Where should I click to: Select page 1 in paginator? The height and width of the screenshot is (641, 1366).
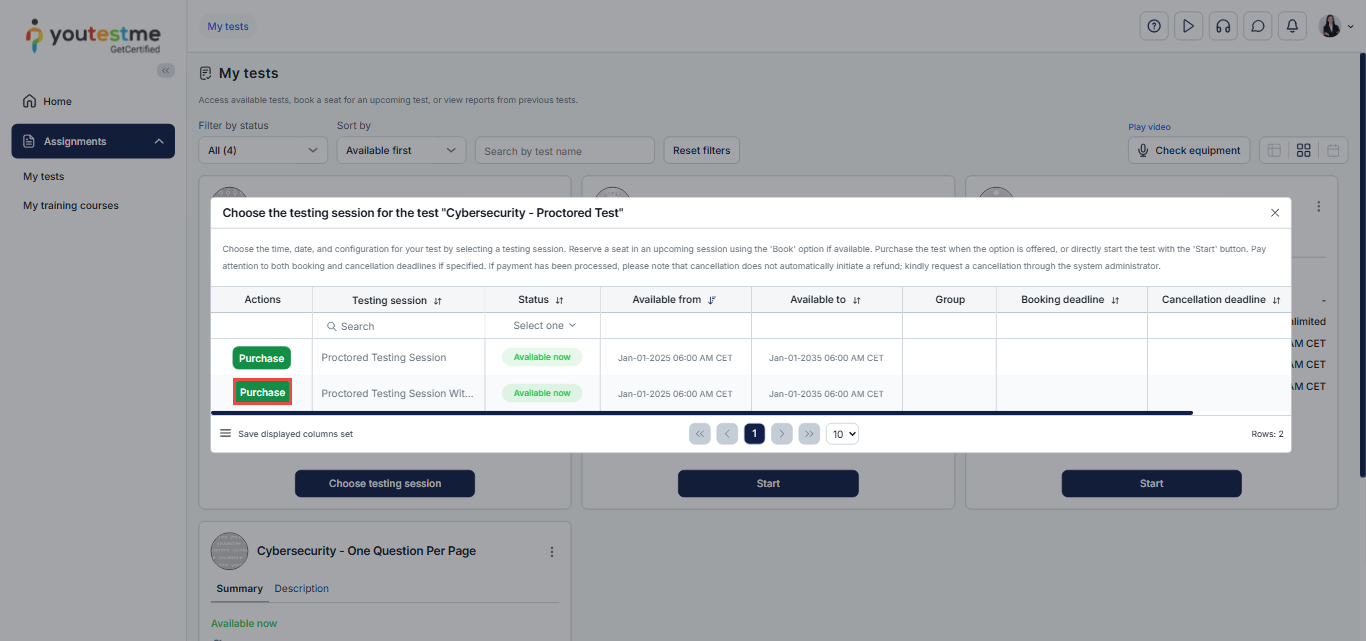755,434
